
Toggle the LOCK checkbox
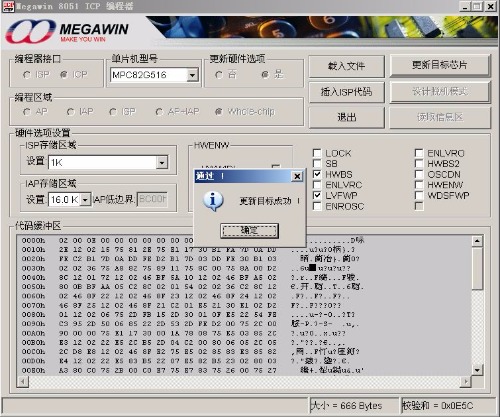coord(317,153)
